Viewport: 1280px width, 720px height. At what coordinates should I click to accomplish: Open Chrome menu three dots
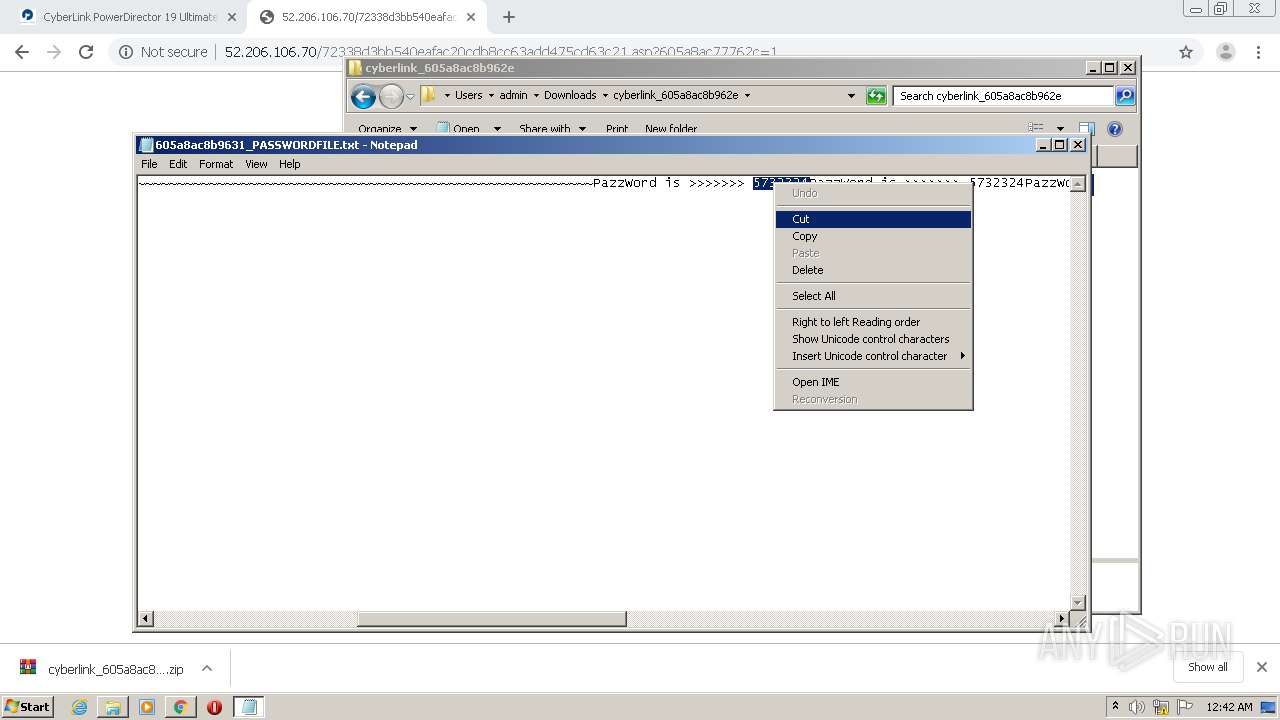(x=1257, y=52)
